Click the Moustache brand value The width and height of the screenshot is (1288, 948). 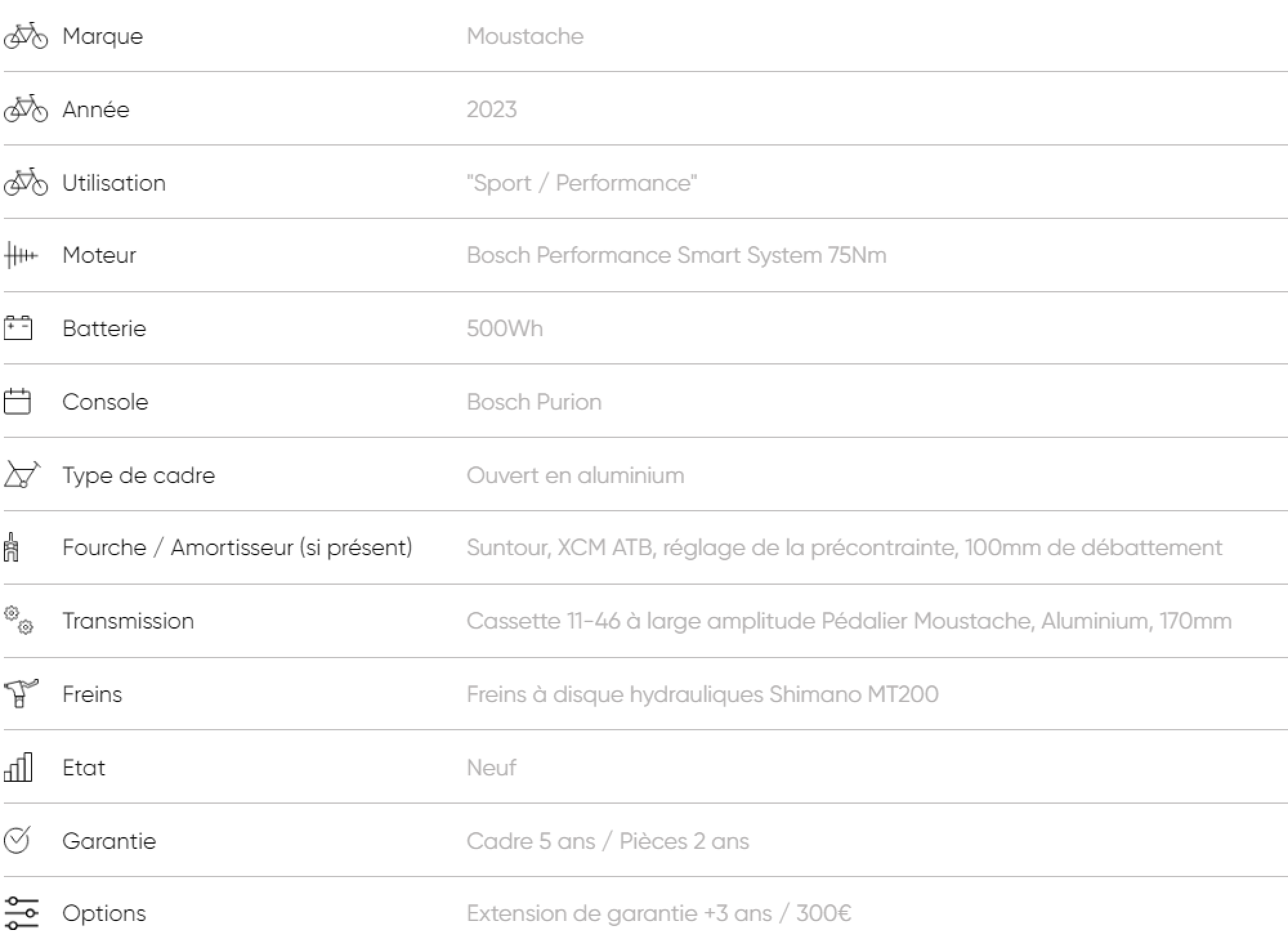[525, 36]
